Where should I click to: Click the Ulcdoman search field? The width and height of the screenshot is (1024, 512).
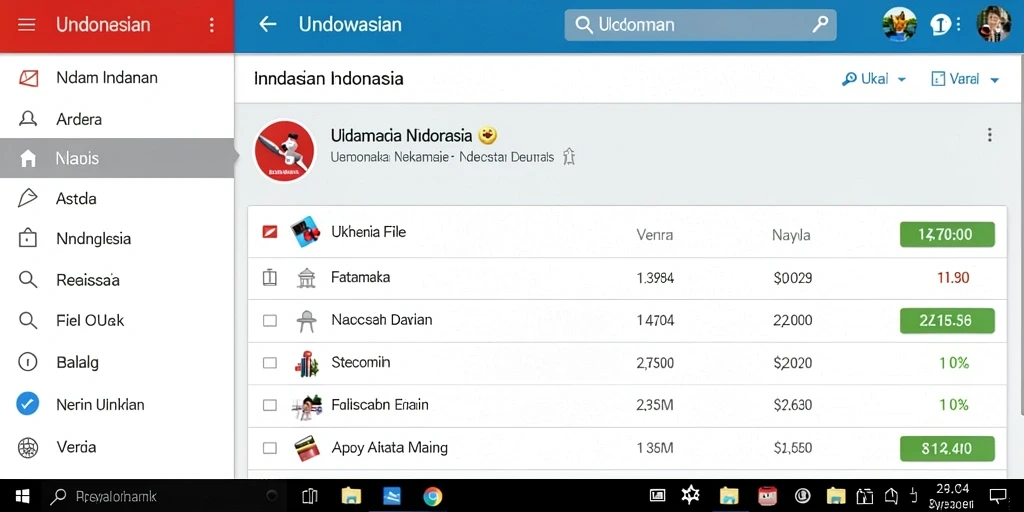(x=700, y=25)
